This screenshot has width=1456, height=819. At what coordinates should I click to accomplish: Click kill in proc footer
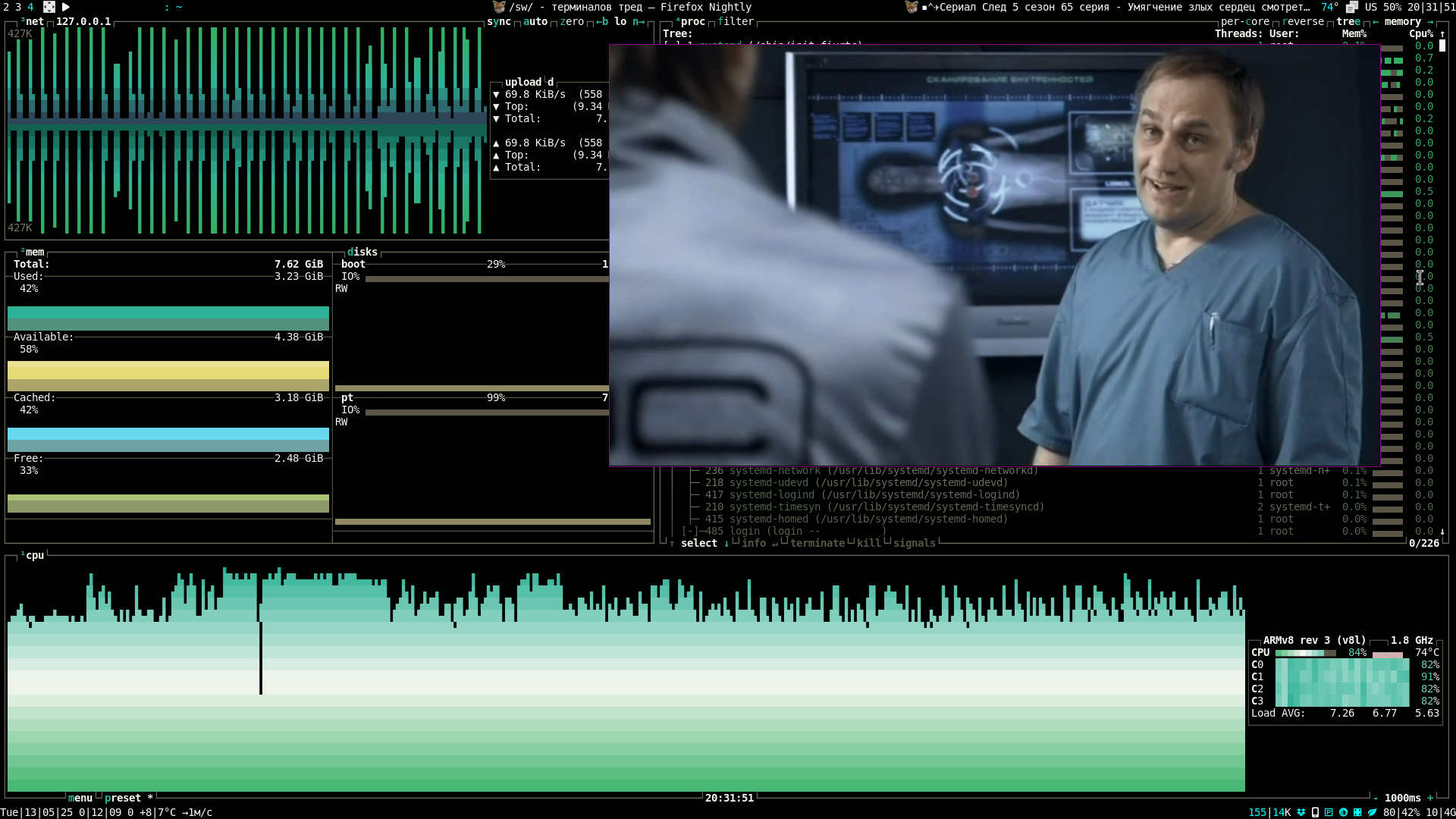[x=869, y=543]
